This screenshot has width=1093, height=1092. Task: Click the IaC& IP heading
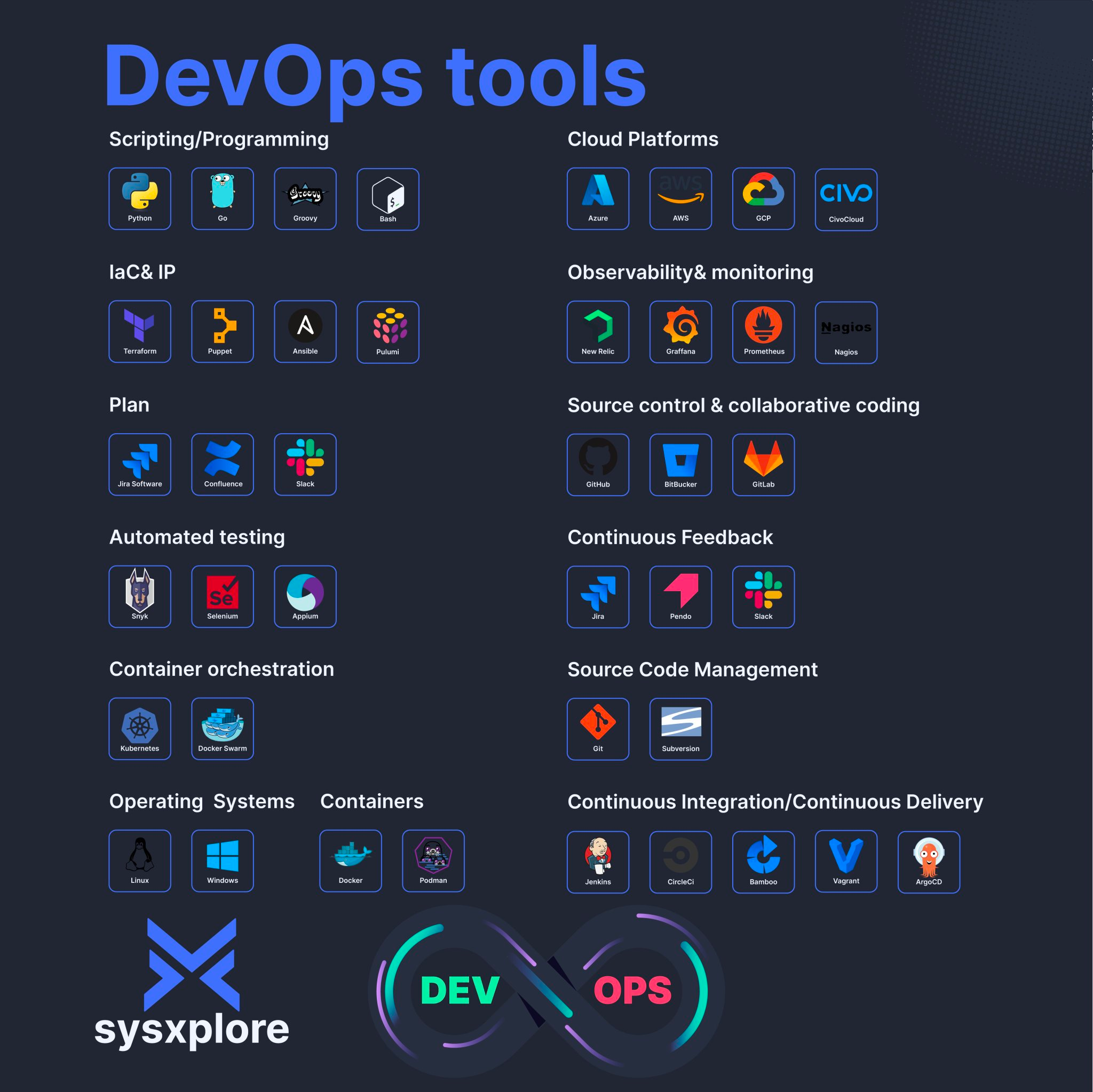[x=142, y=272]
